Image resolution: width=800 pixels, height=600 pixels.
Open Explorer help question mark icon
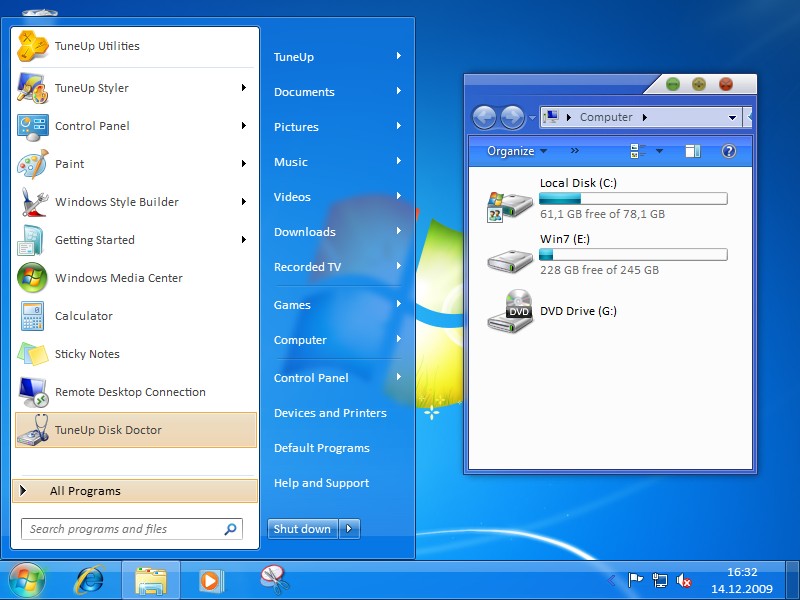point(729,151)
